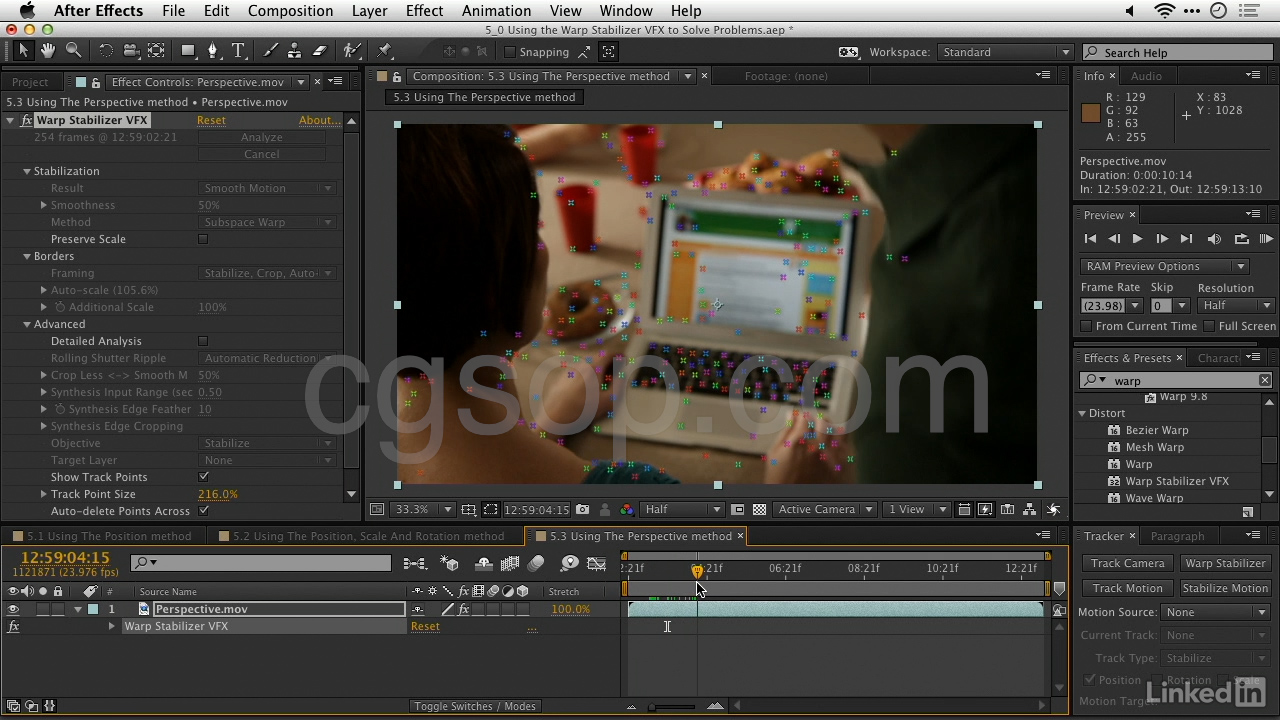This screenshot has width=1280, height=720.
Task: Collapse the Stabilization section
Action: pos(27,171)
